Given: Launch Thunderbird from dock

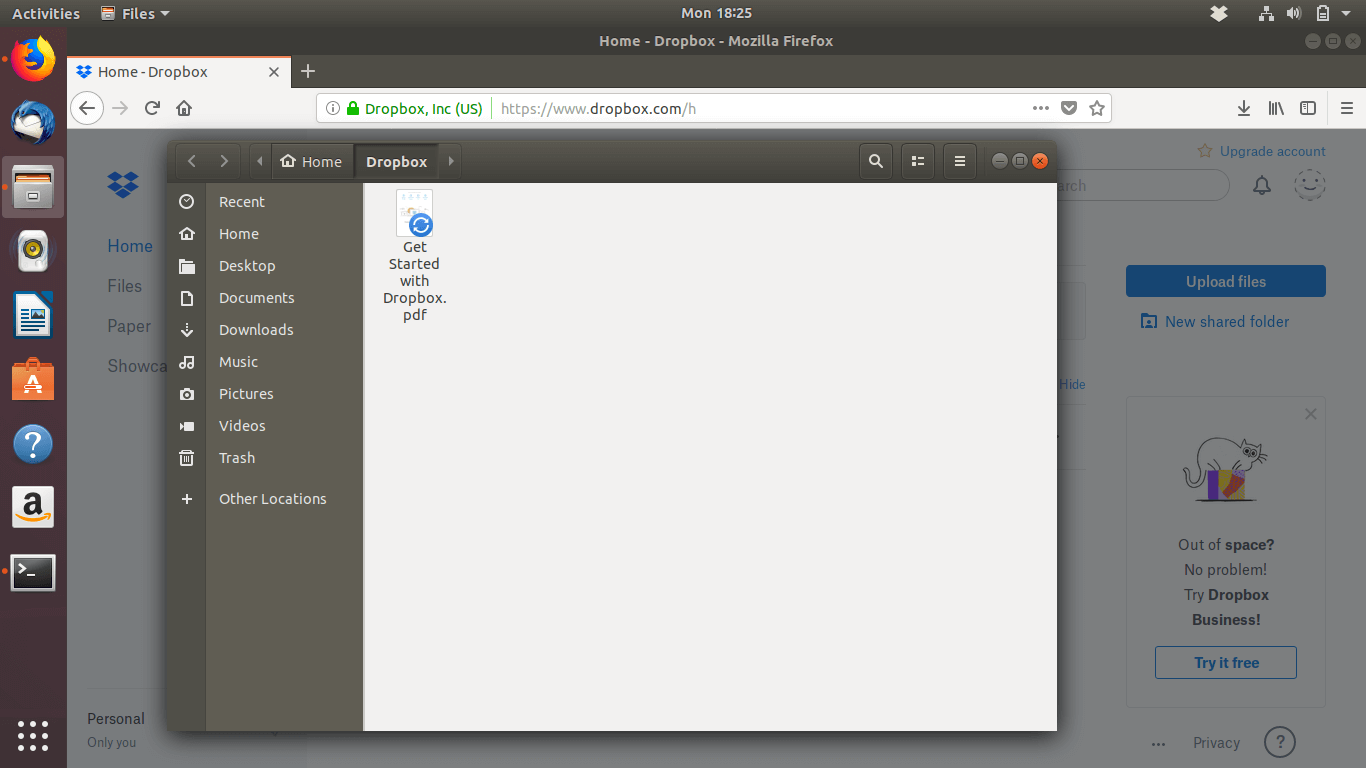Looking at the screenshot, I should (x=33, y=124).
